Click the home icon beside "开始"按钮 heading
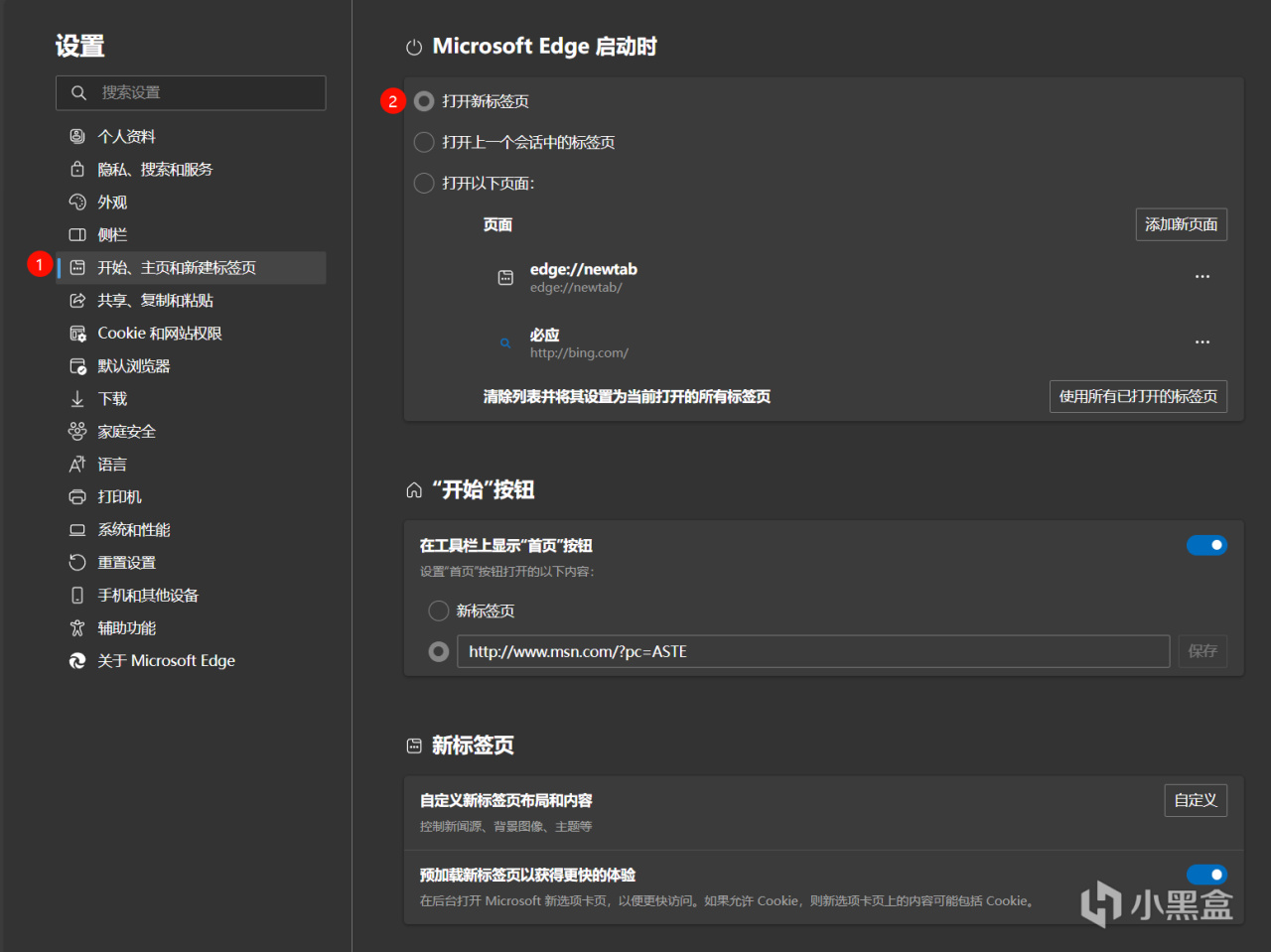The width and height of the screenshot is (1271, 952). click(414, 490)
